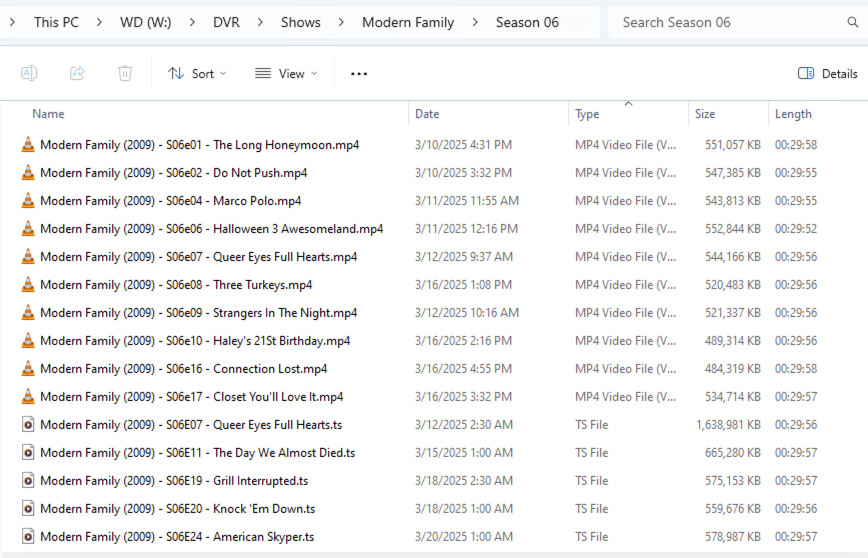
Task: Click the search magnifier icon
Action: click(852, 22)
